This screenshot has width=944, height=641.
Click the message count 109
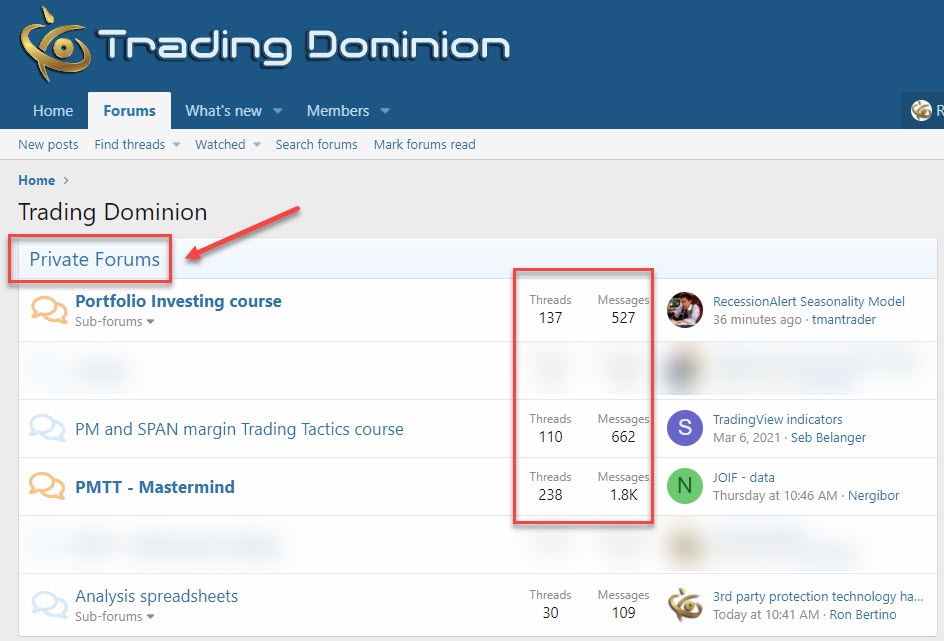[x=623, y=613]
